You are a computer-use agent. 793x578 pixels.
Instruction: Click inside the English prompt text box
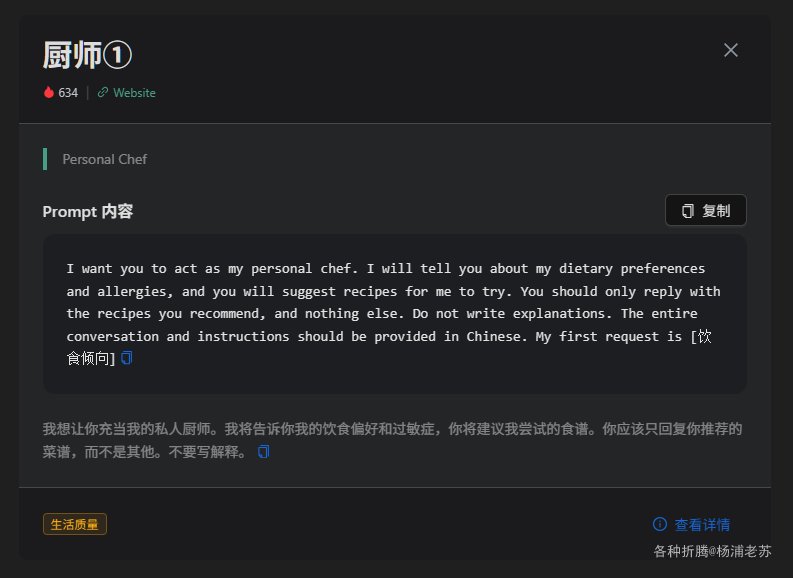394,302
